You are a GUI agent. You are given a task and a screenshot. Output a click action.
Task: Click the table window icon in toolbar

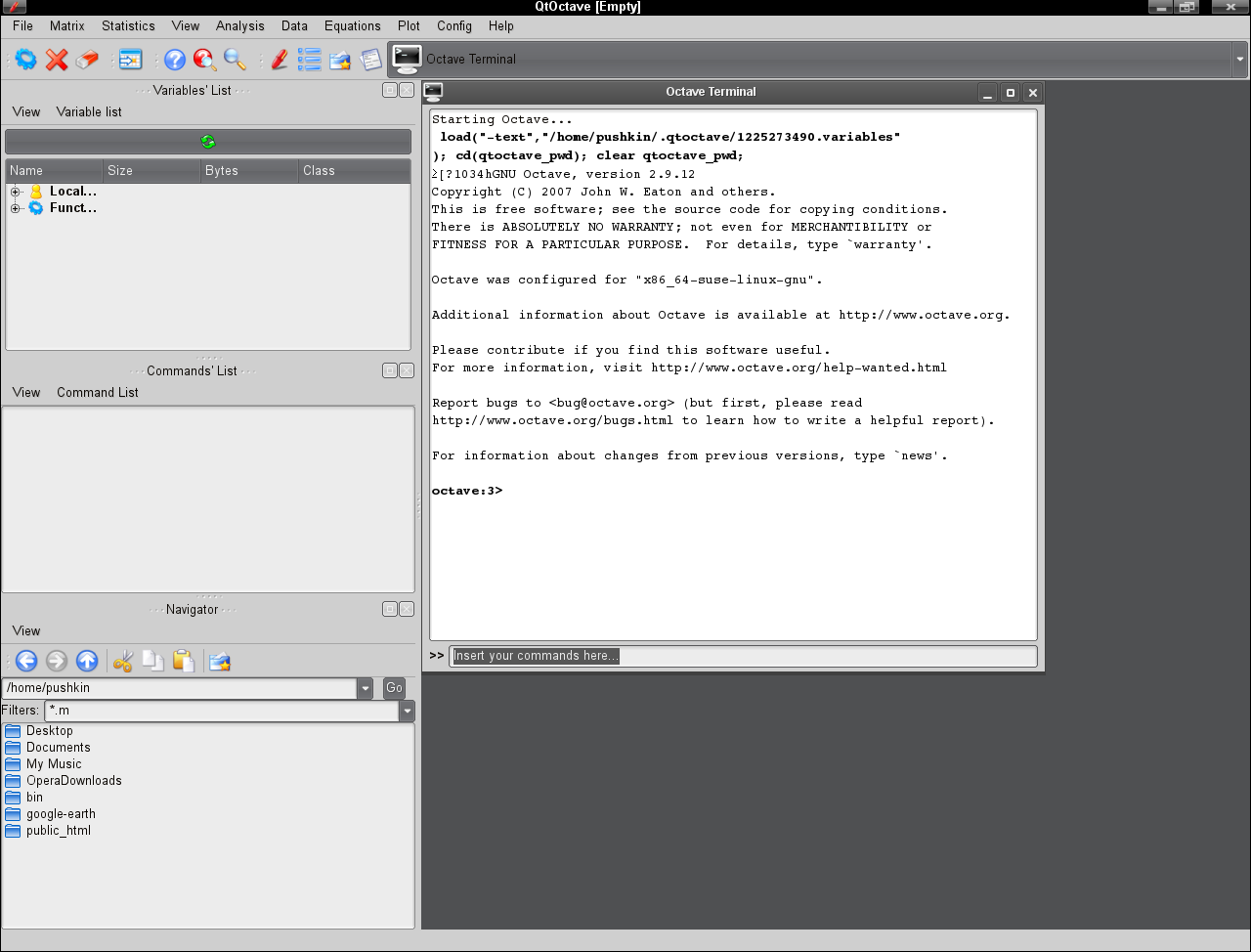131,60
